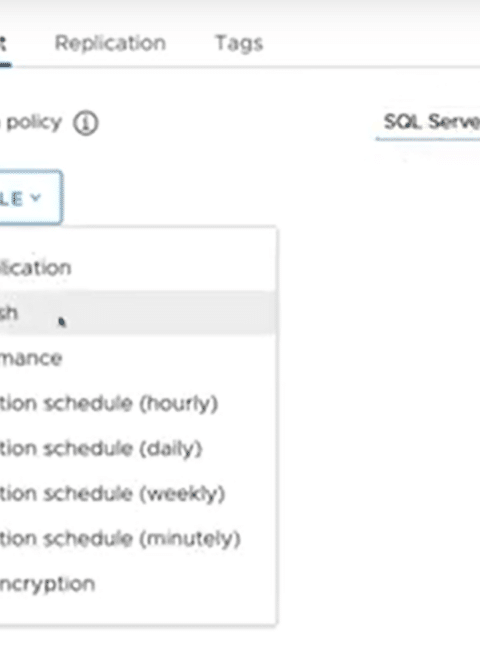Screen dimensions: 480x650
Task: Choose the schedule (daily) menu option
Action: (138, 449)
